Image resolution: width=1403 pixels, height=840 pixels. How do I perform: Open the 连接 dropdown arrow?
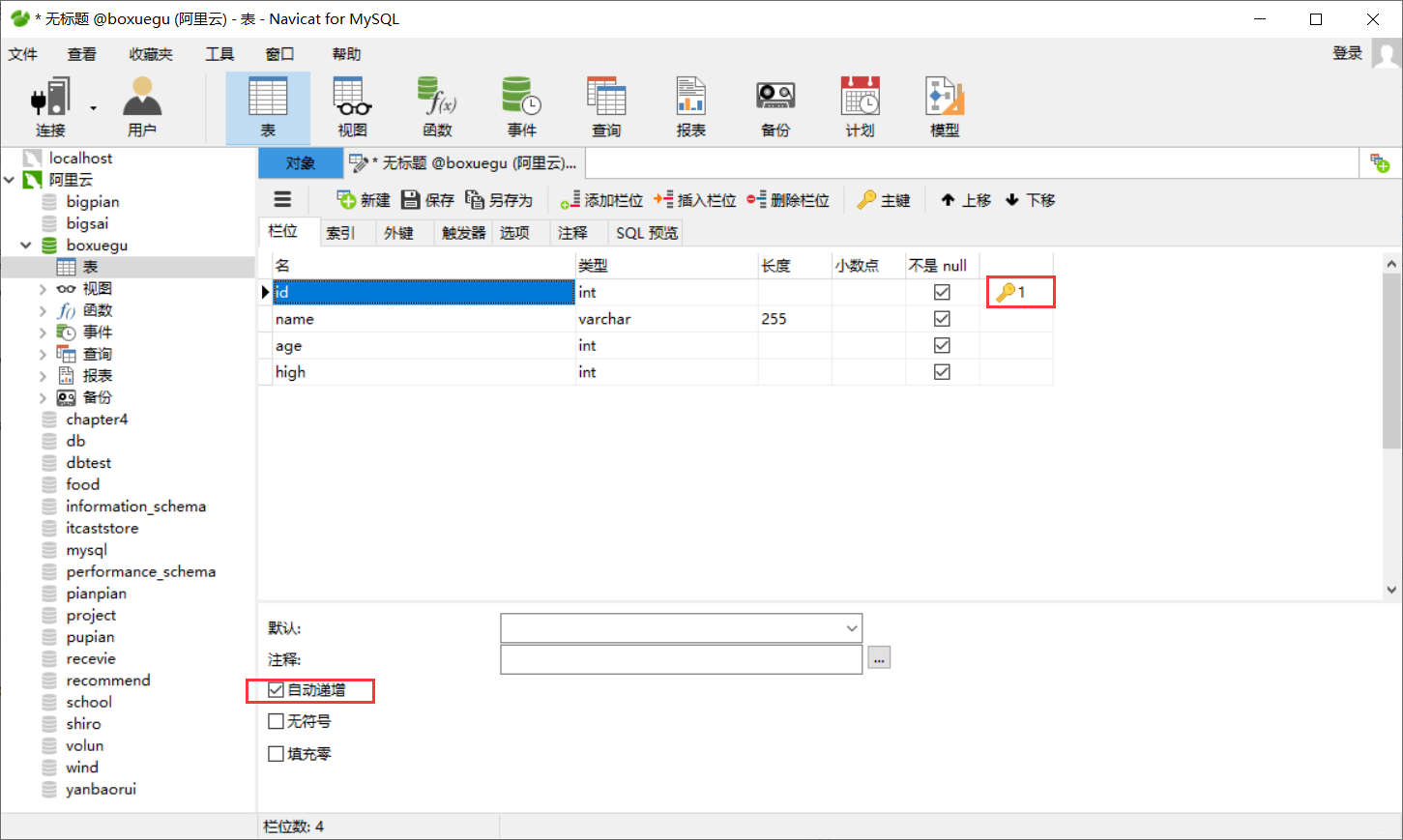(x=94, y=107)
